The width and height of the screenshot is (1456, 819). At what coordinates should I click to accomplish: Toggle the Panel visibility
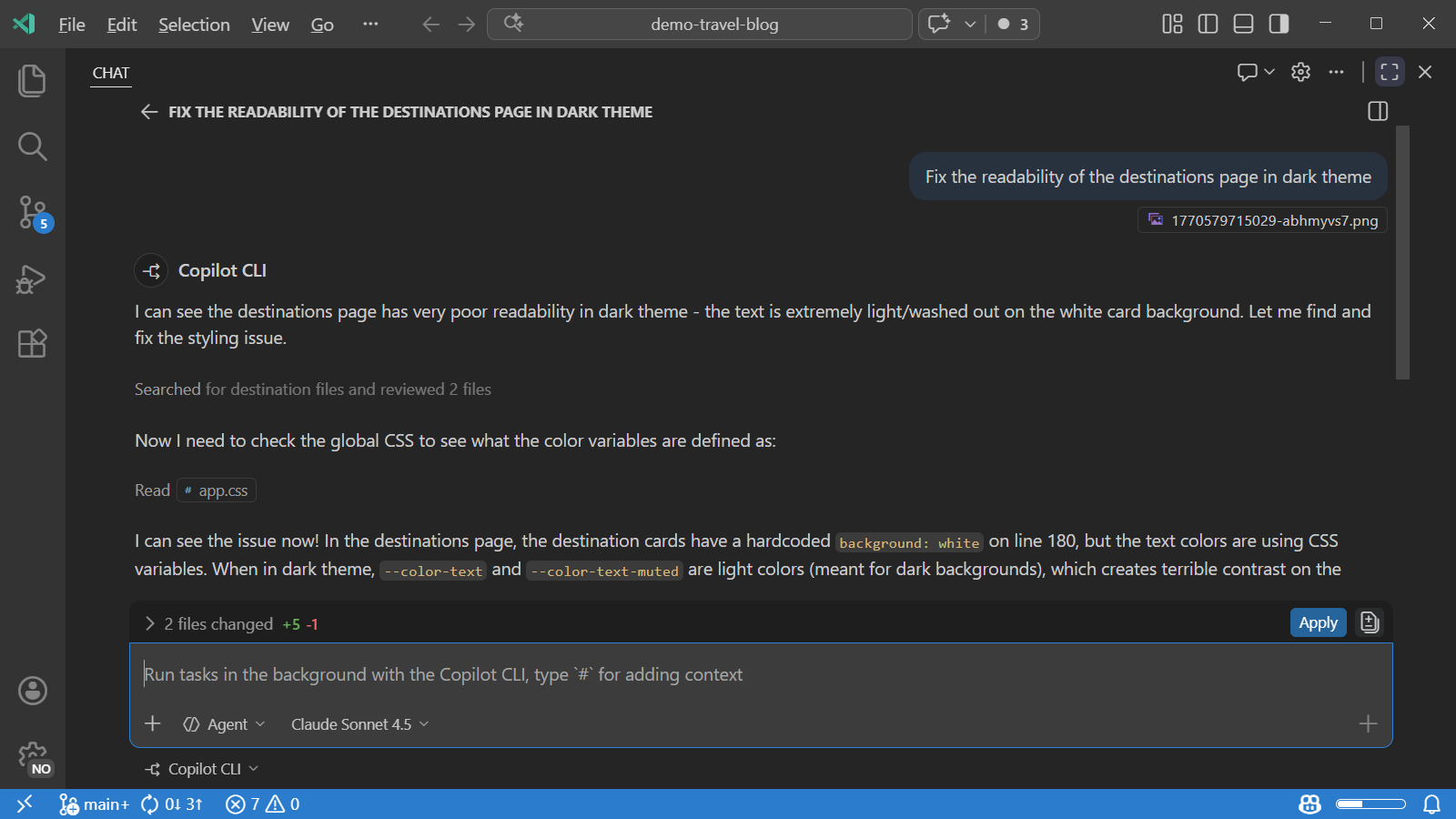click(x=1243, y=25)
